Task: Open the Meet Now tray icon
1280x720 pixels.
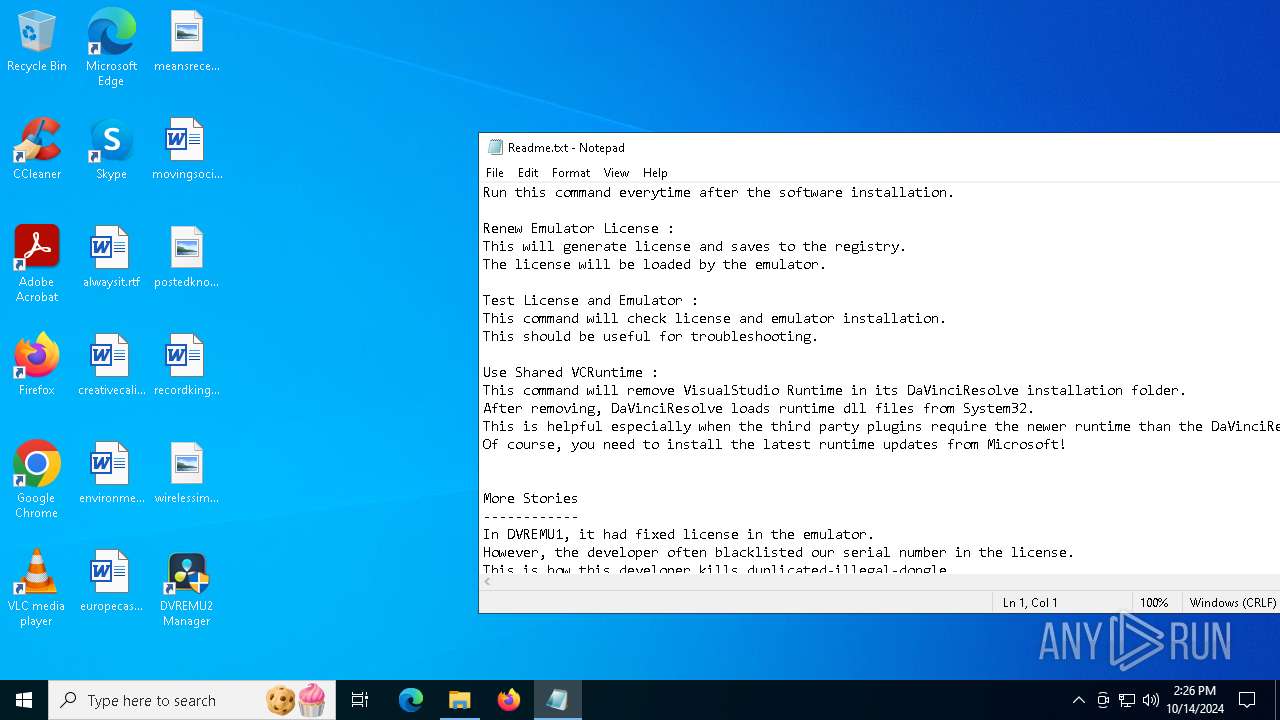Action: click(x=1103, y=700)
